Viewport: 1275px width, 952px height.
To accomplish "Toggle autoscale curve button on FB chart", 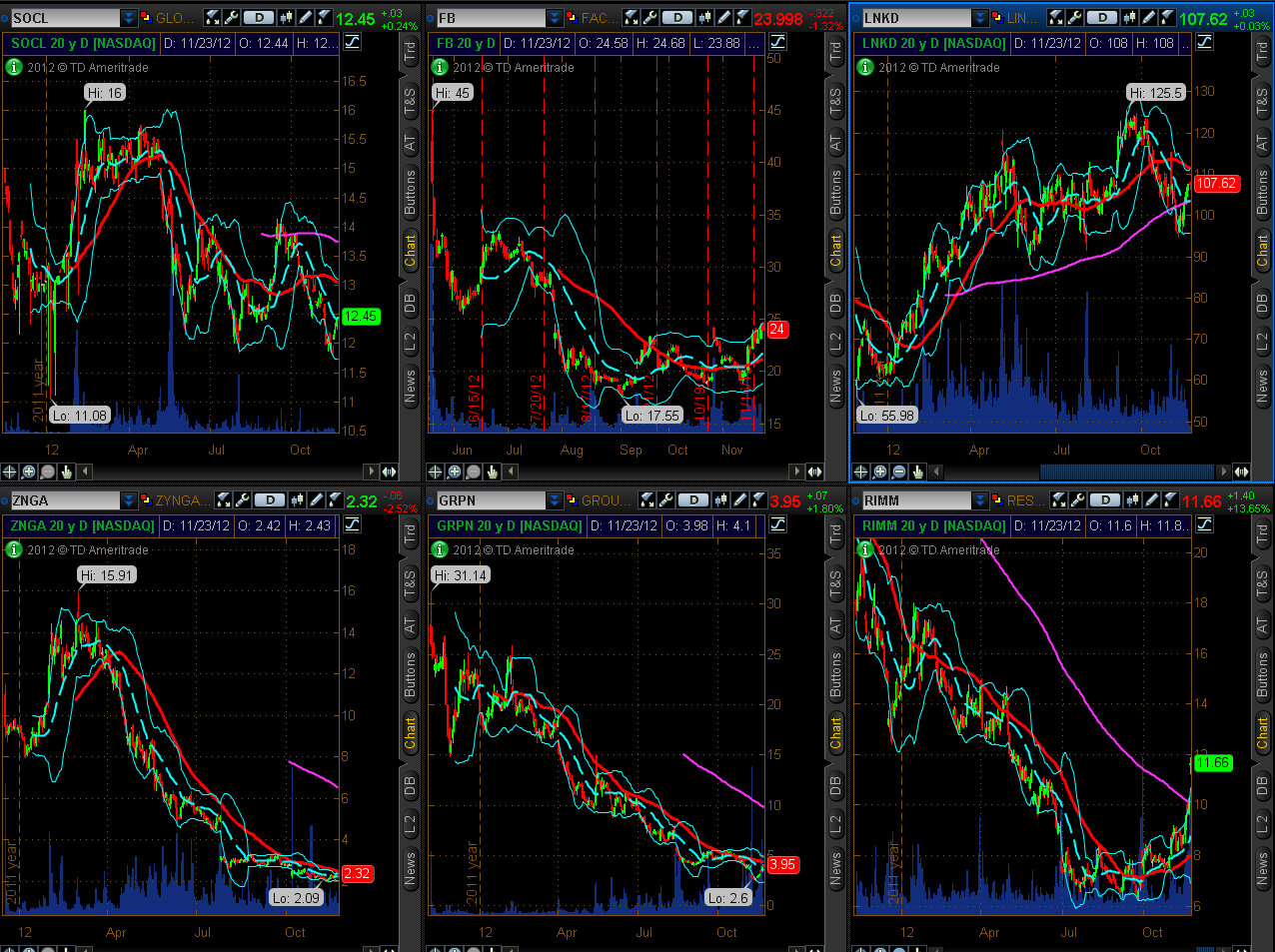I will tap(777, 42).
